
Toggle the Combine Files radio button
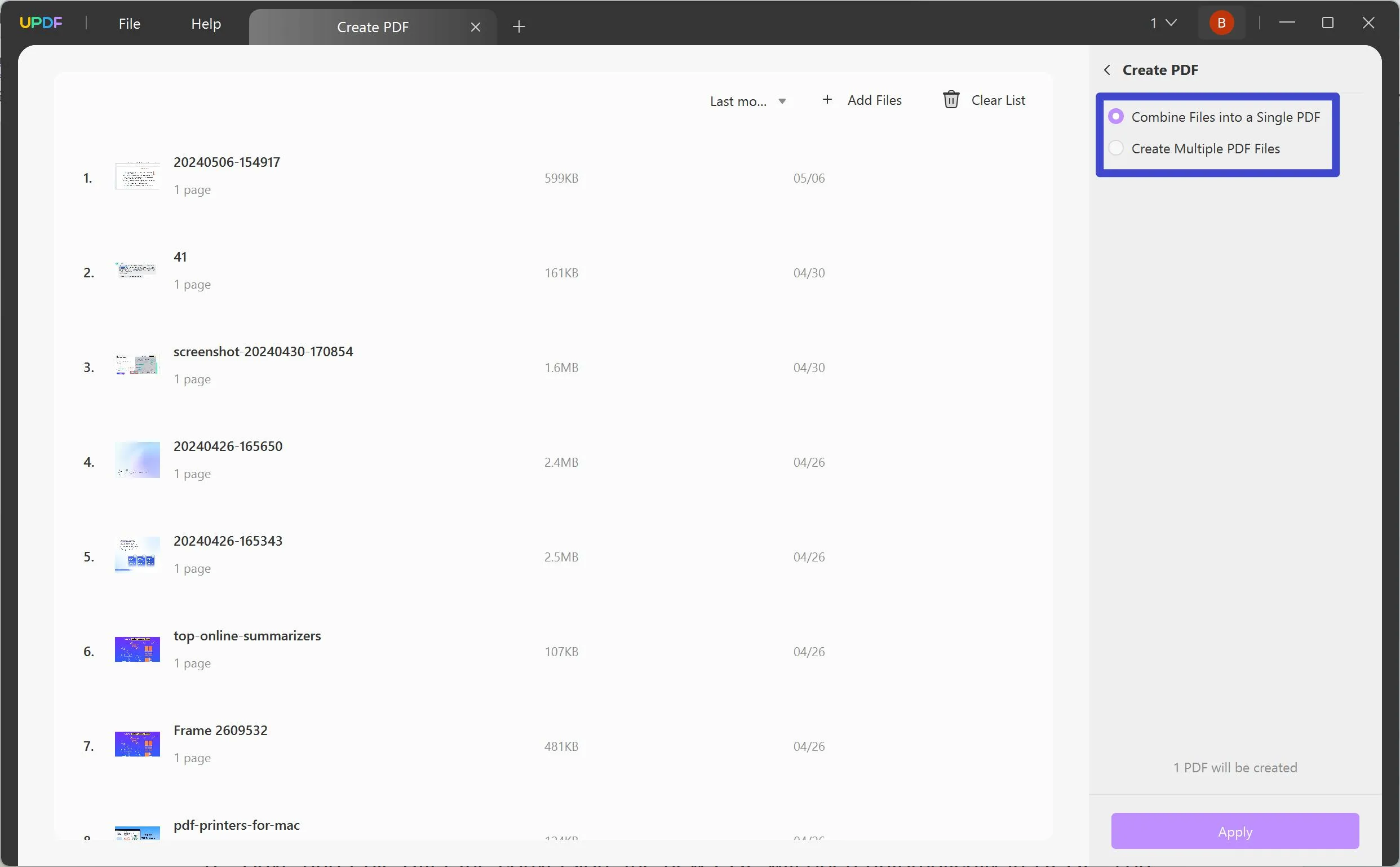pyautogui.click(x=1117, y=116)
